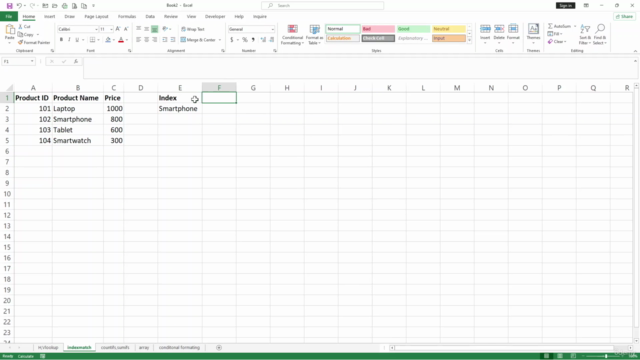Open the Fill dropdown
The height and width of the screenshot is (360, 640).
(x=555, y=34)
